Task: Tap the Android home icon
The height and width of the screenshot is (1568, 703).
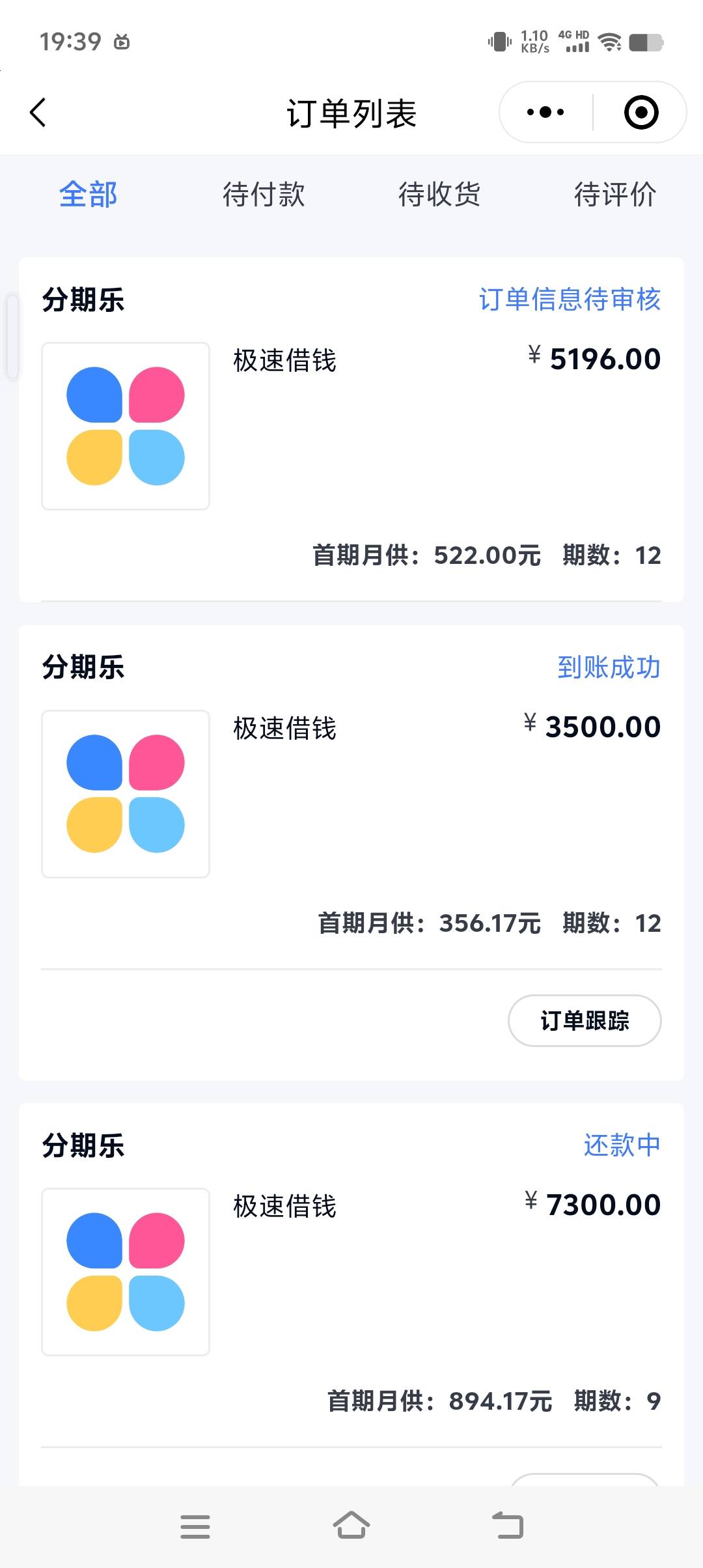Action: click(351, 1525)
